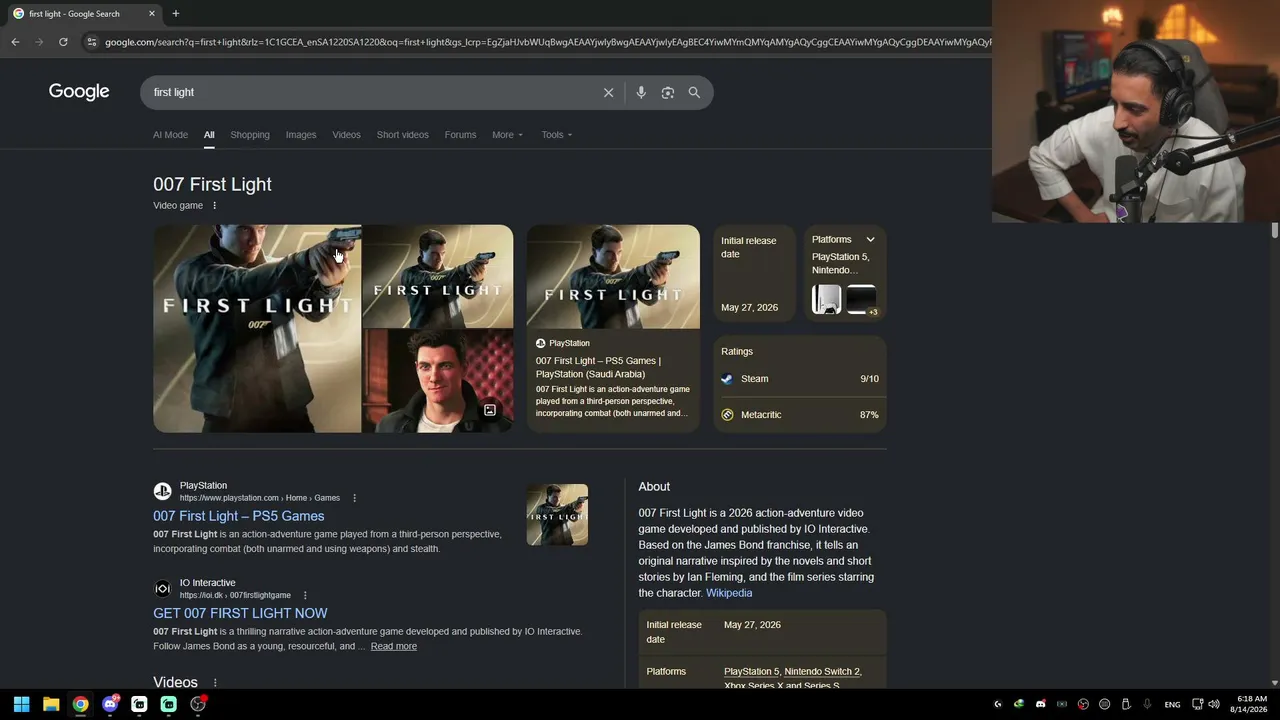Open the Short videos tab

point(403,135)
